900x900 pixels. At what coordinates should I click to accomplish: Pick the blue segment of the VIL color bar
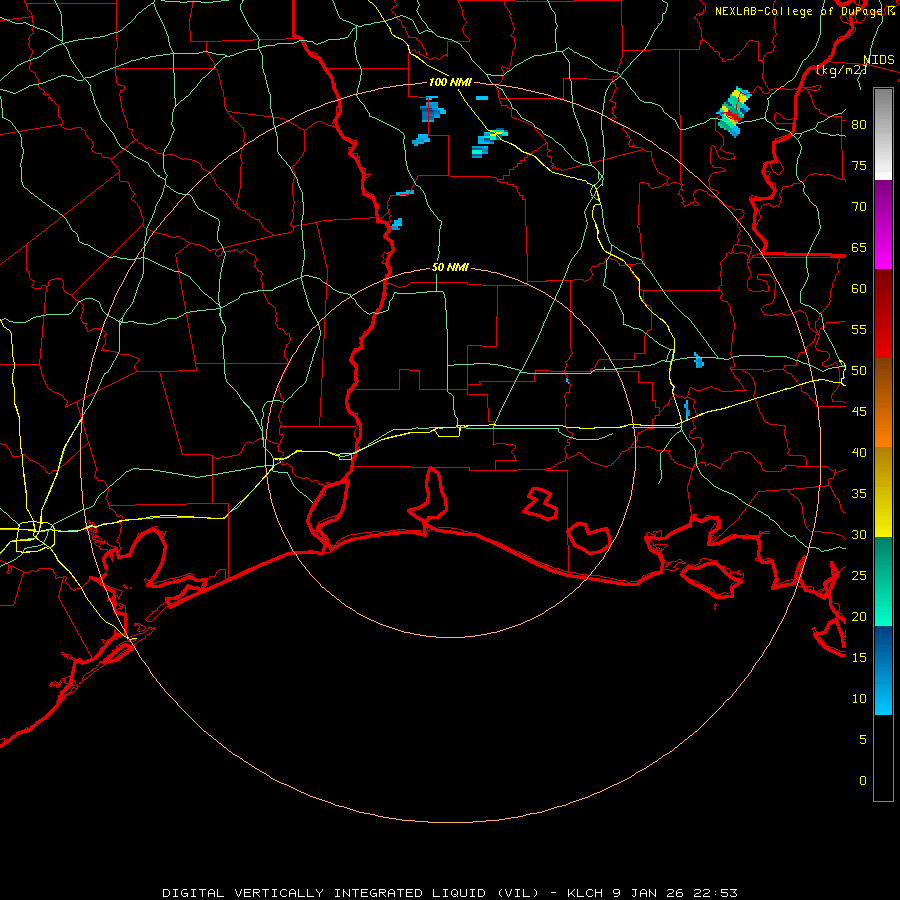coord(883,670)
